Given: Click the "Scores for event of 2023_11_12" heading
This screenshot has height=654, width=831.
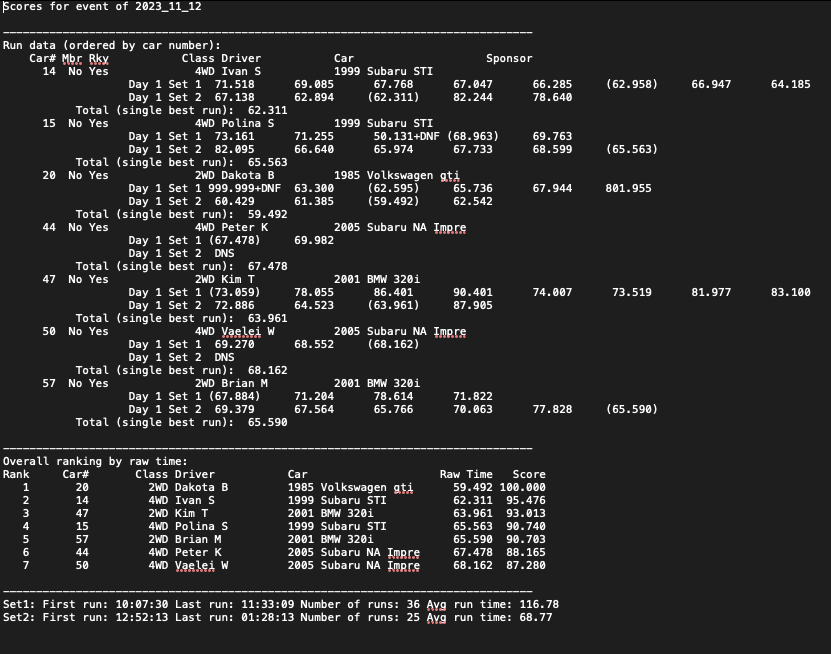Looking at the screenshot, I should pyautogui.click(x=102, y=6).
